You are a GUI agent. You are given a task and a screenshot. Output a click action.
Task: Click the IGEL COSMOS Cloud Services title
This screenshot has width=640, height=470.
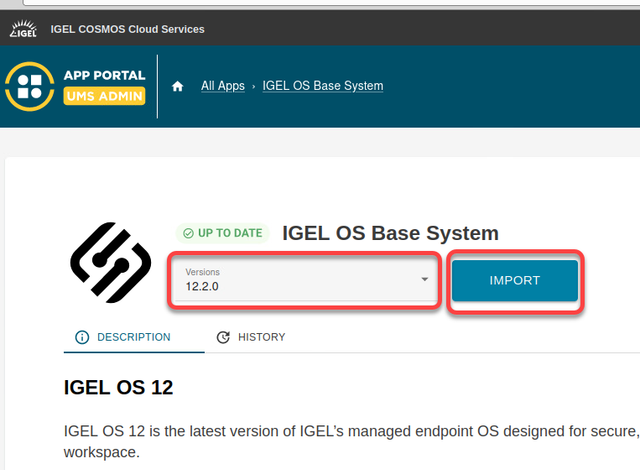[x=127, y=29]
